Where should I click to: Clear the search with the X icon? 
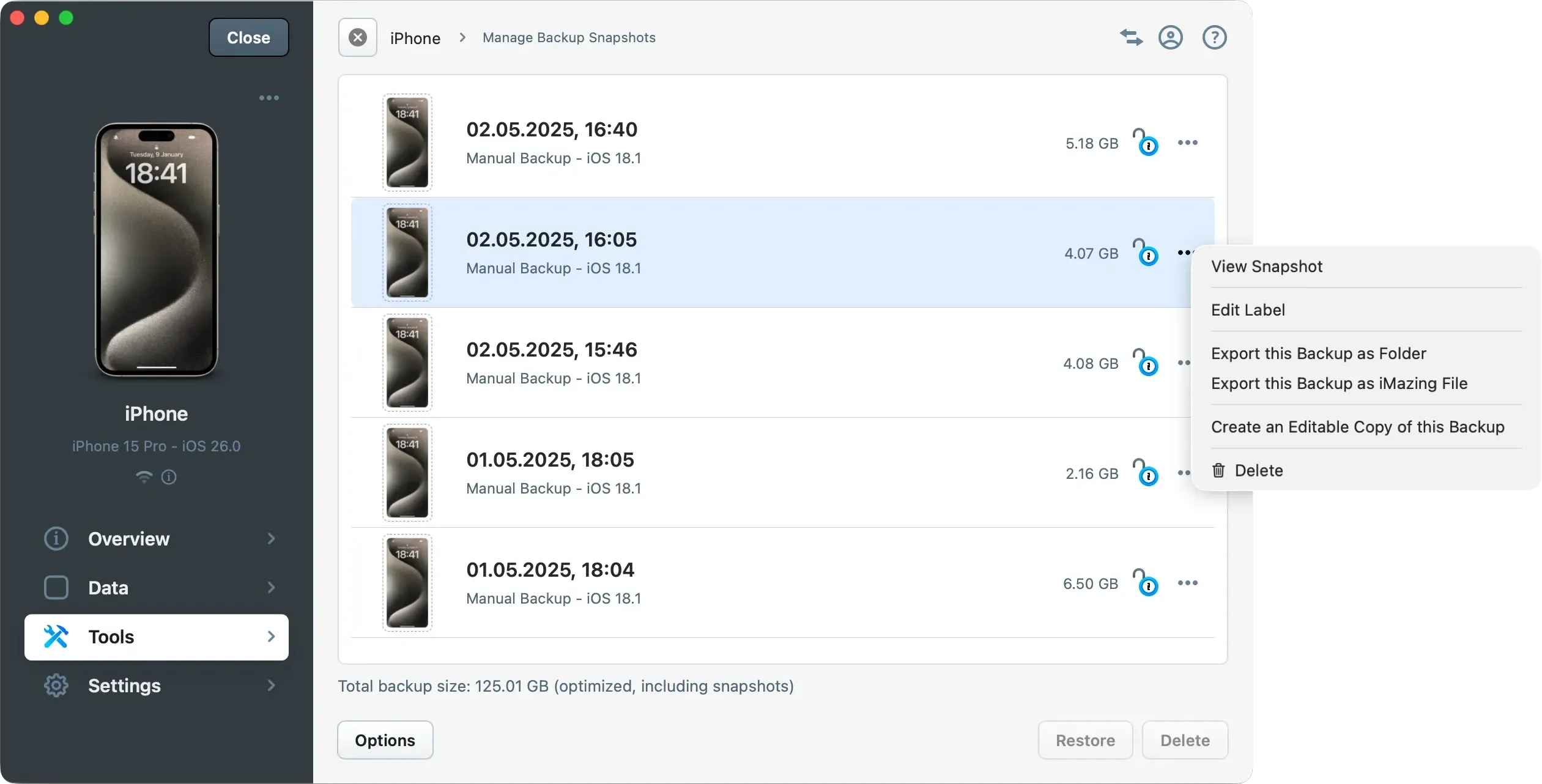(x=357, y=37)
